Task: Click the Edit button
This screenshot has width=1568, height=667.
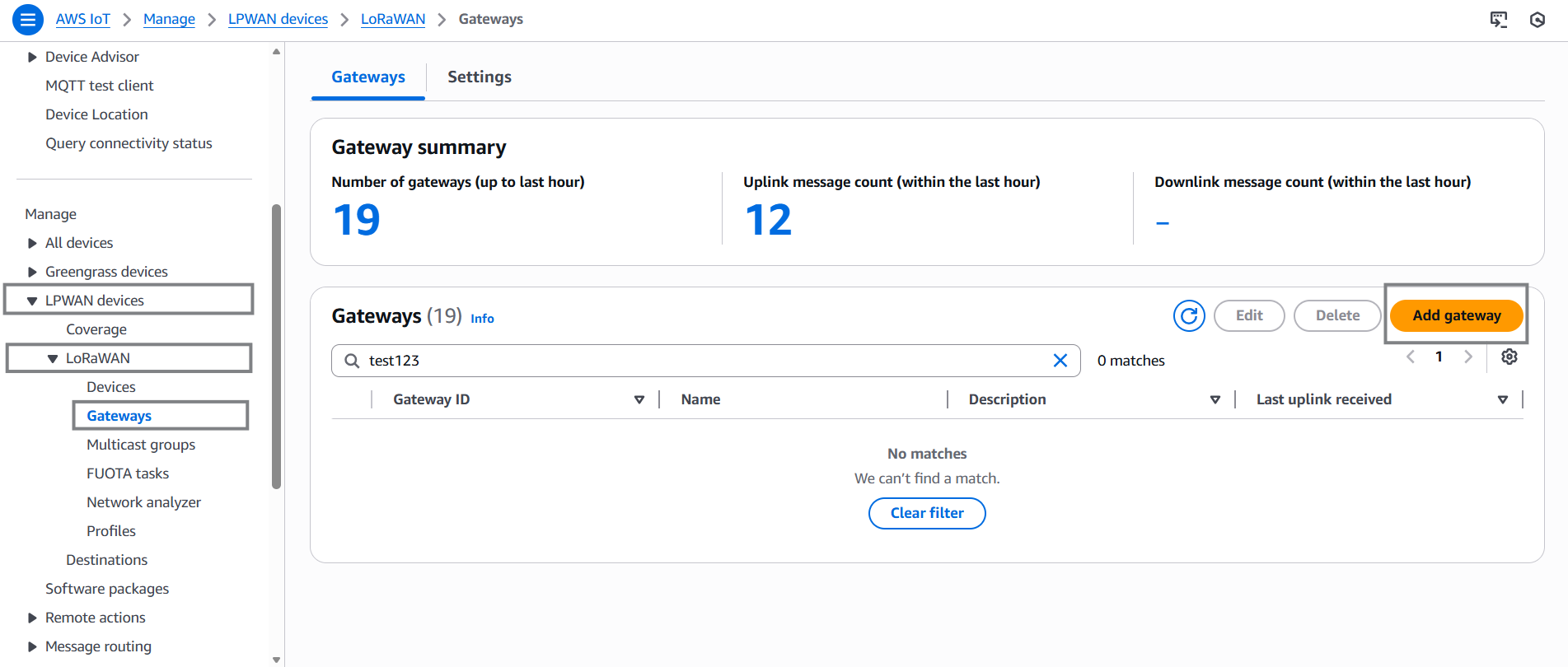Action: pyautogui.click(x=1249, y=315)
